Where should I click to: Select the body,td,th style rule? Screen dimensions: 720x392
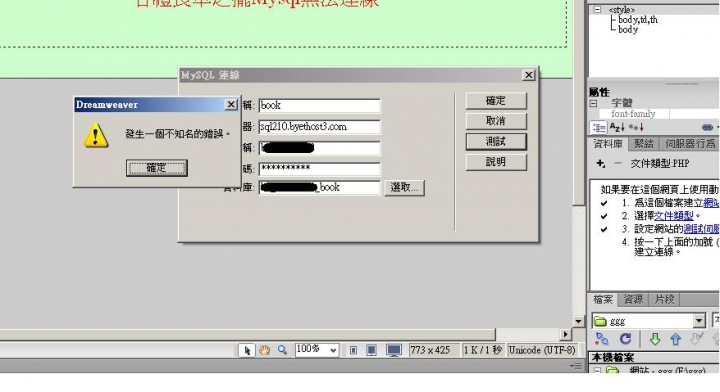(x=638, y=20)
